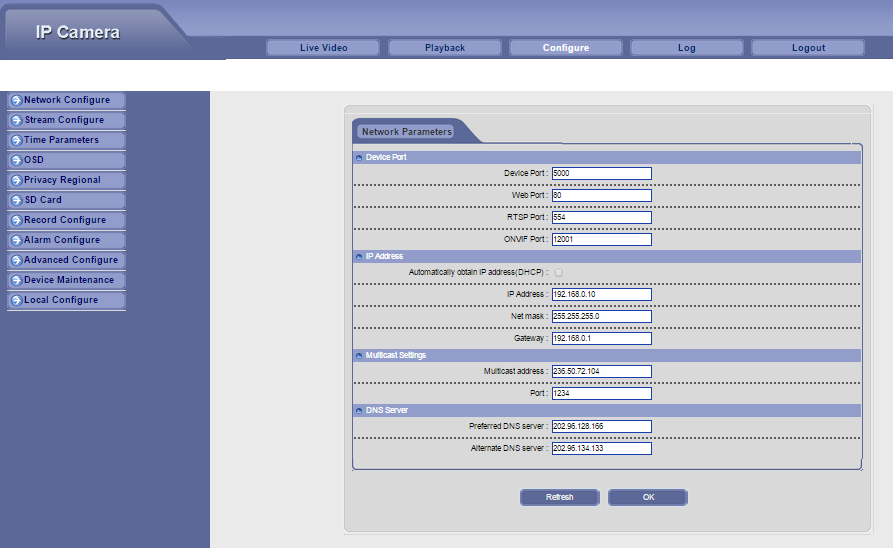
Task: Open Device Maintenance in the sidebar
Action: (x=66, y=280)
